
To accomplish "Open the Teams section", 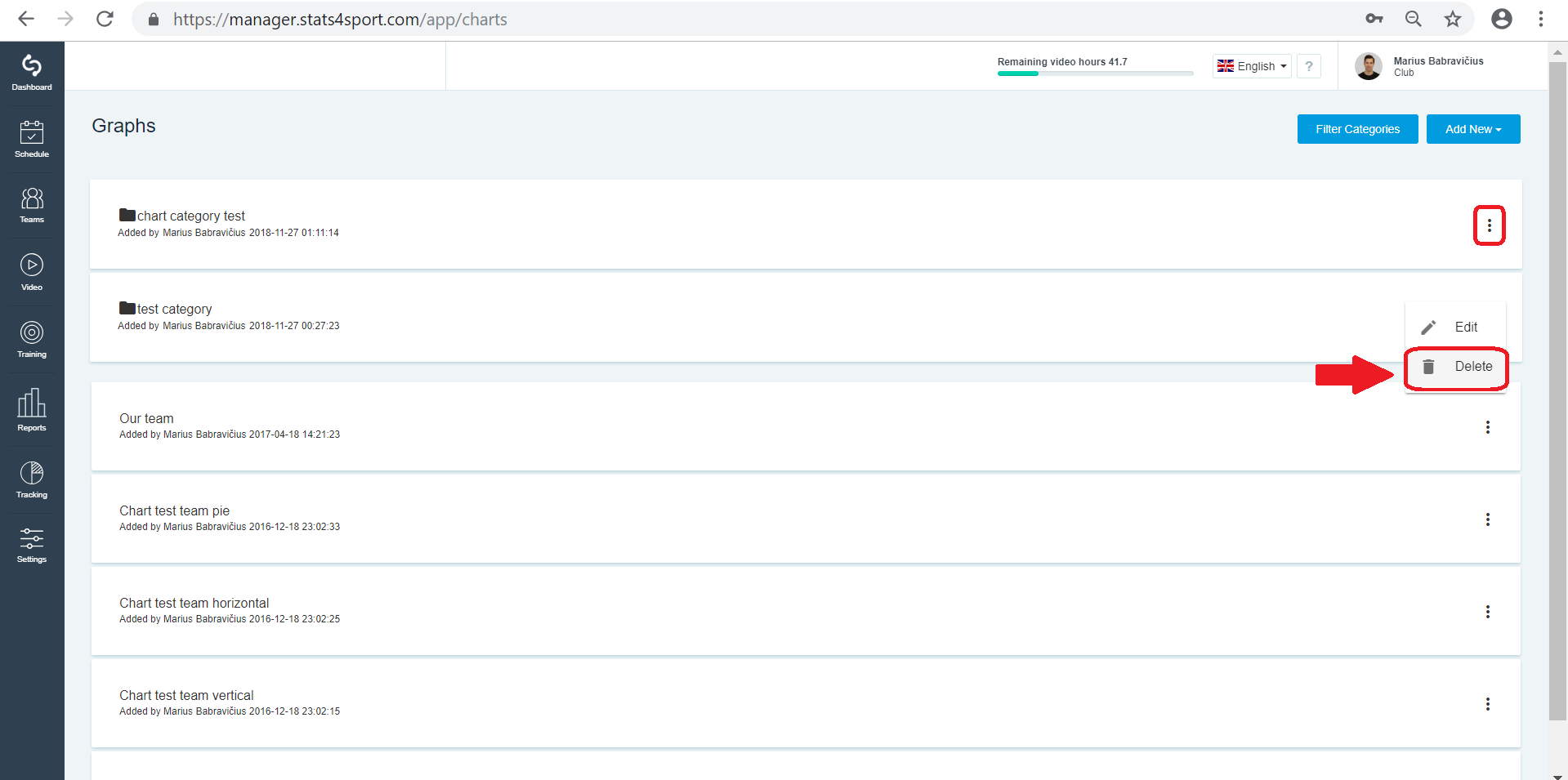I will (x=32, y=206).
